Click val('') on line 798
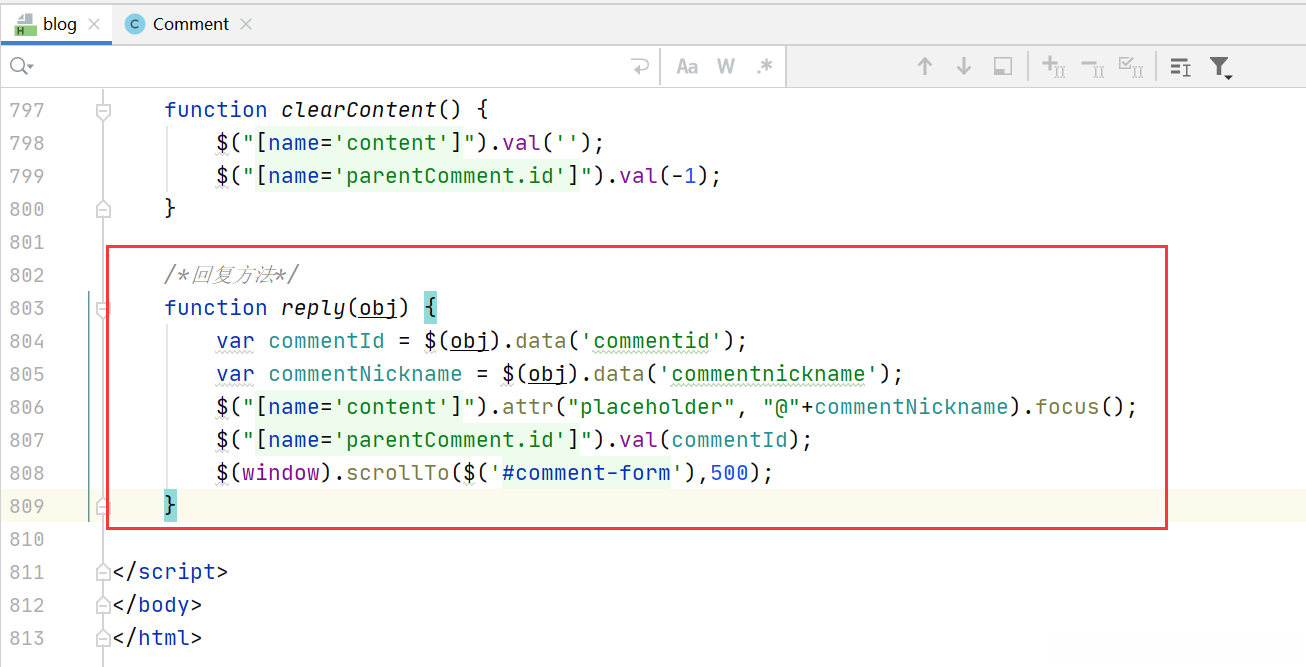 click(x=548, y=143)
